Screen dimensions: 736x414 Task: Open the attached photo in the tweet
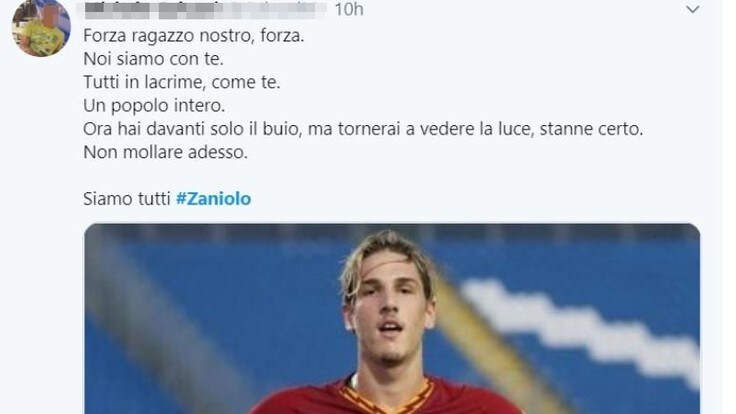(x=392, y=319)
